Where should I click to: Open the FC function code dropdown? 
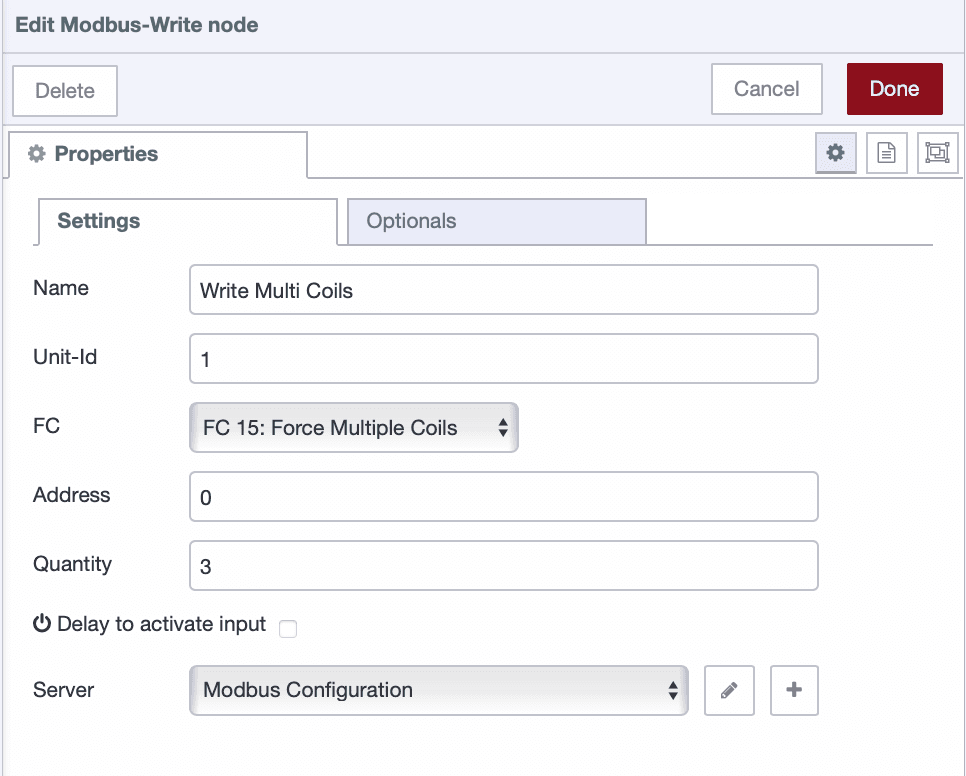[354, 427]
